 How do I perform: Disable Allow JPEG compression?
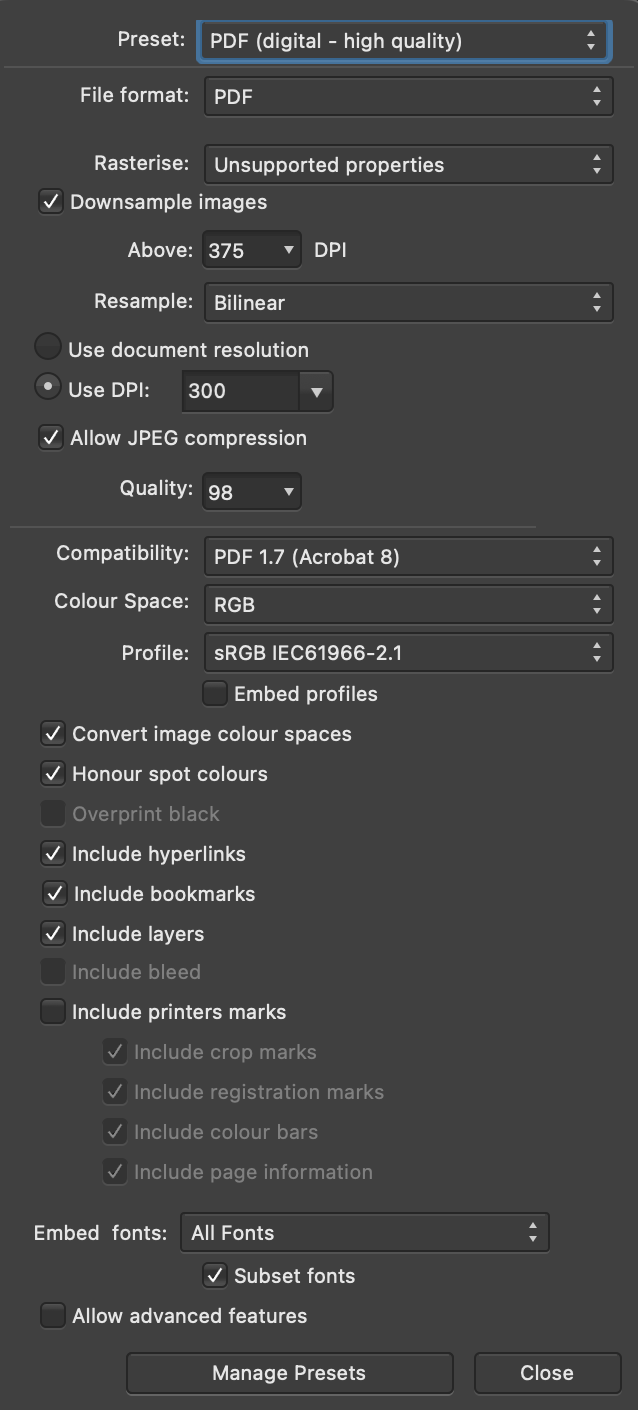point(51,438)
